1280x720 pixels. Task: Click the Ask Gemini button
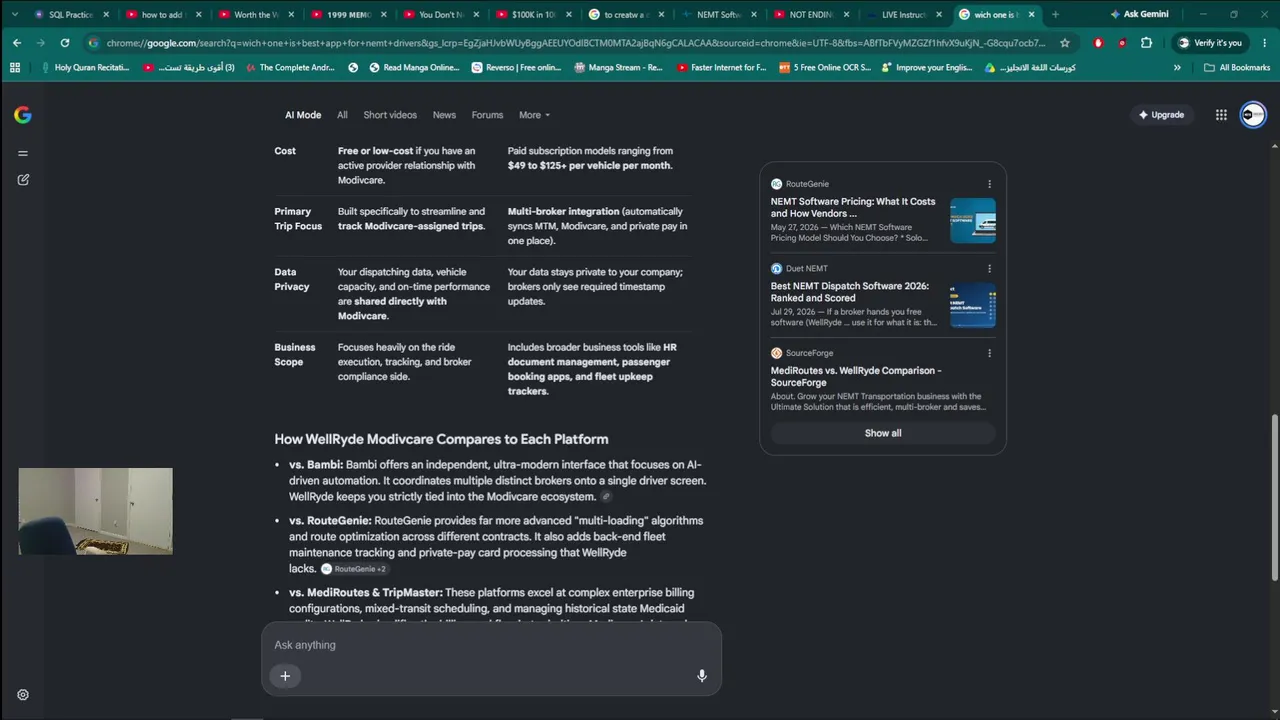click(x=1139, y=14)
